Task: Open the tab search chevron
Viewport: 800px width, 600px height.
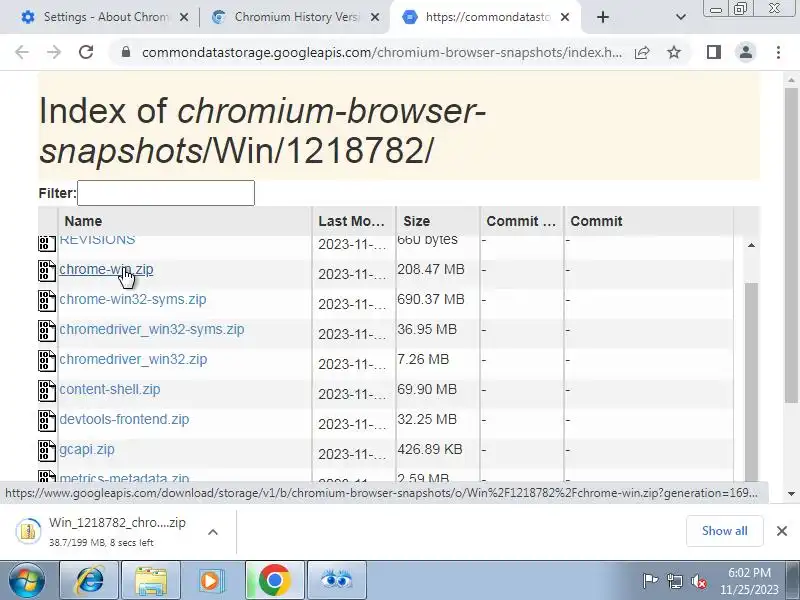Action: tap(681, 17)
